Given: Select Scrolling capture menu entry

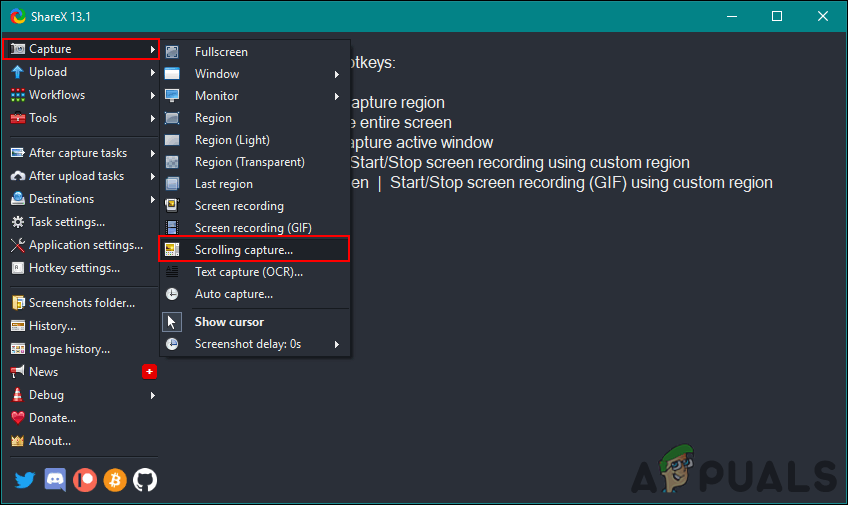Looking at the screenshot, I should pos(244,250).
